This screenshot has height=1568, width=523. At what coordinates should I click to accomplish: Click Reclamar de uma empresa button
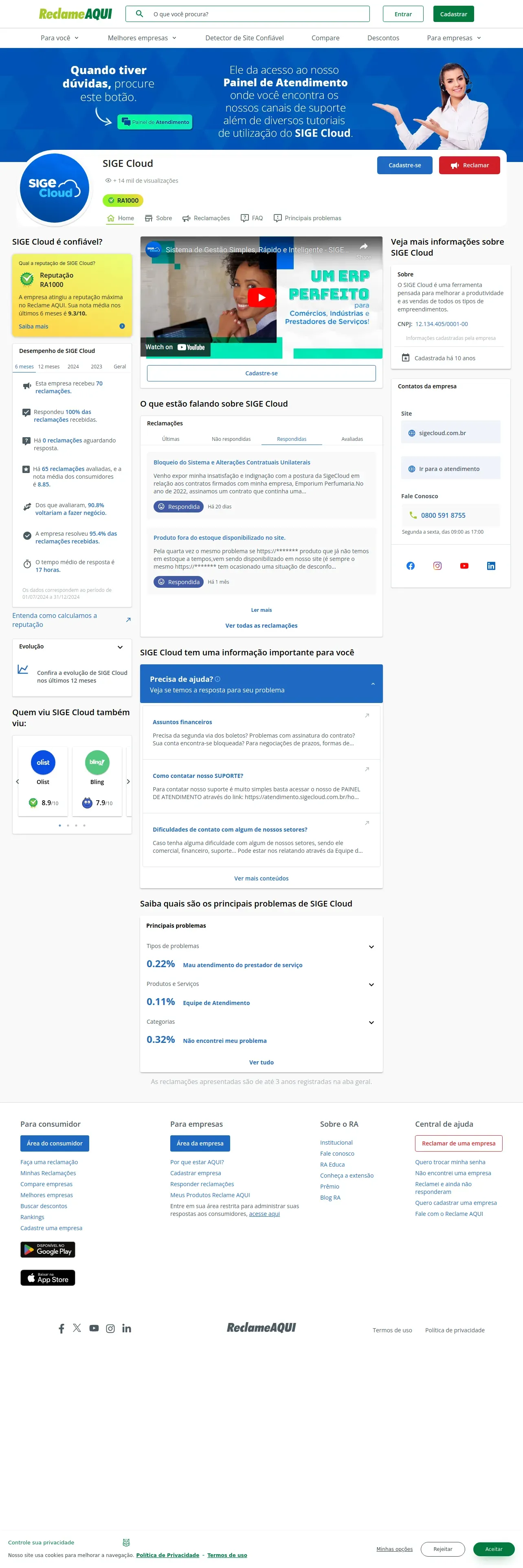pos(459,1143)
